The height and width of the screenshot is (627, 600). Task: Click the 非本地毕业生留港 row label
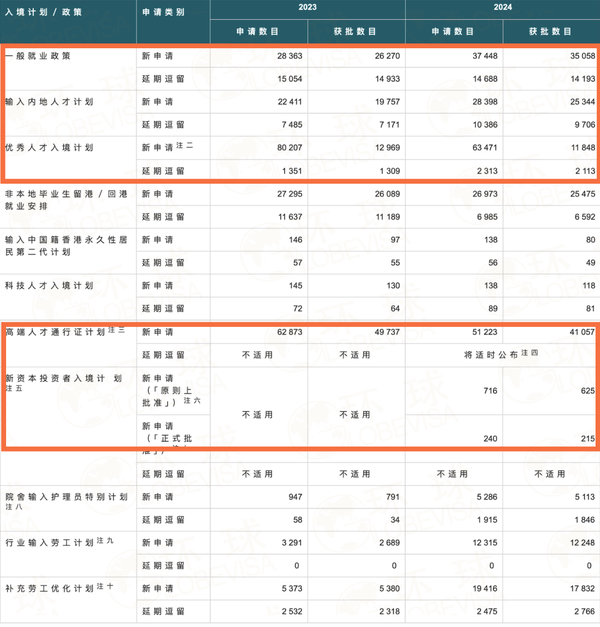[66, 194]
